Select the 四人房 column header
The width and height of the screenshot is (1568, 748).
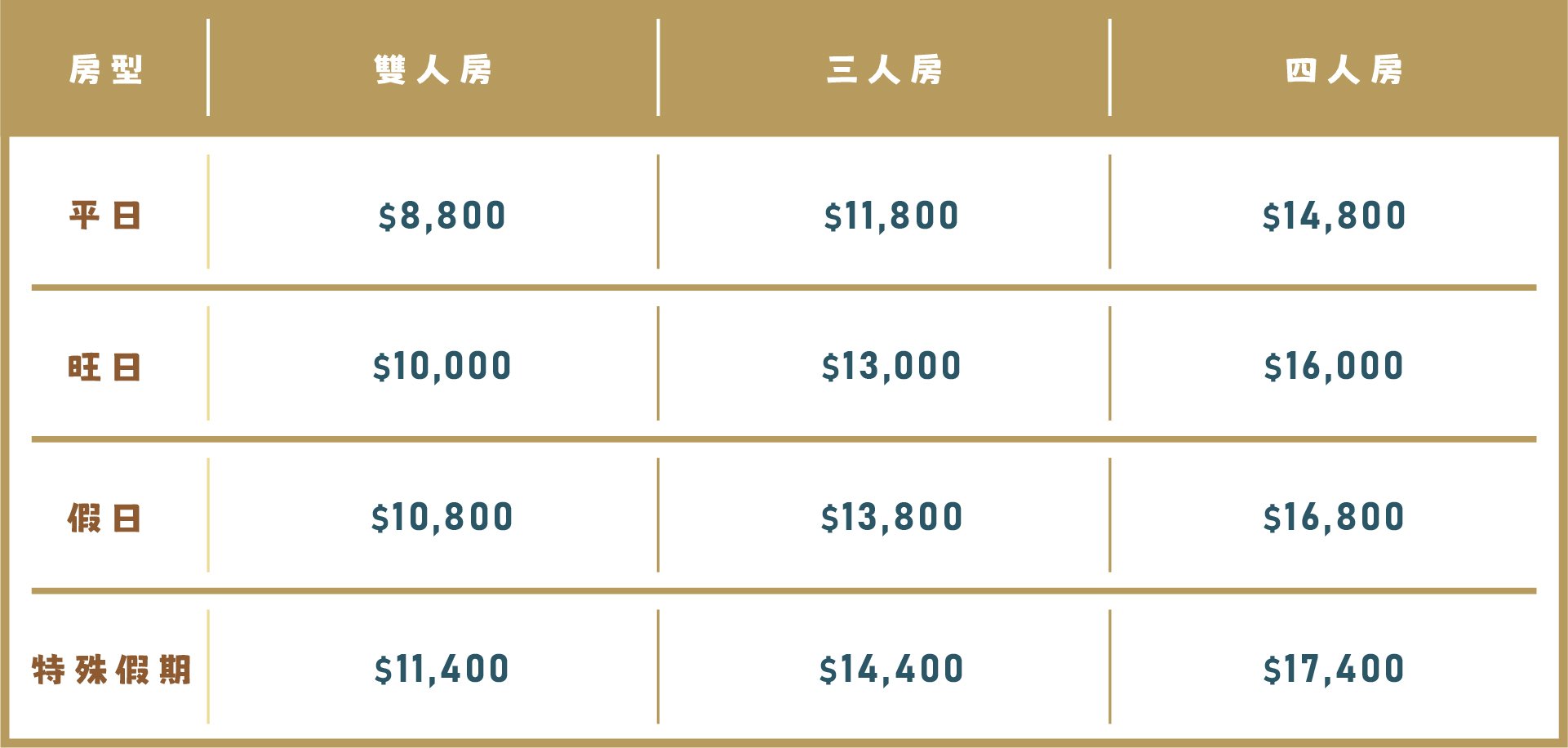tap(1344, 69)
